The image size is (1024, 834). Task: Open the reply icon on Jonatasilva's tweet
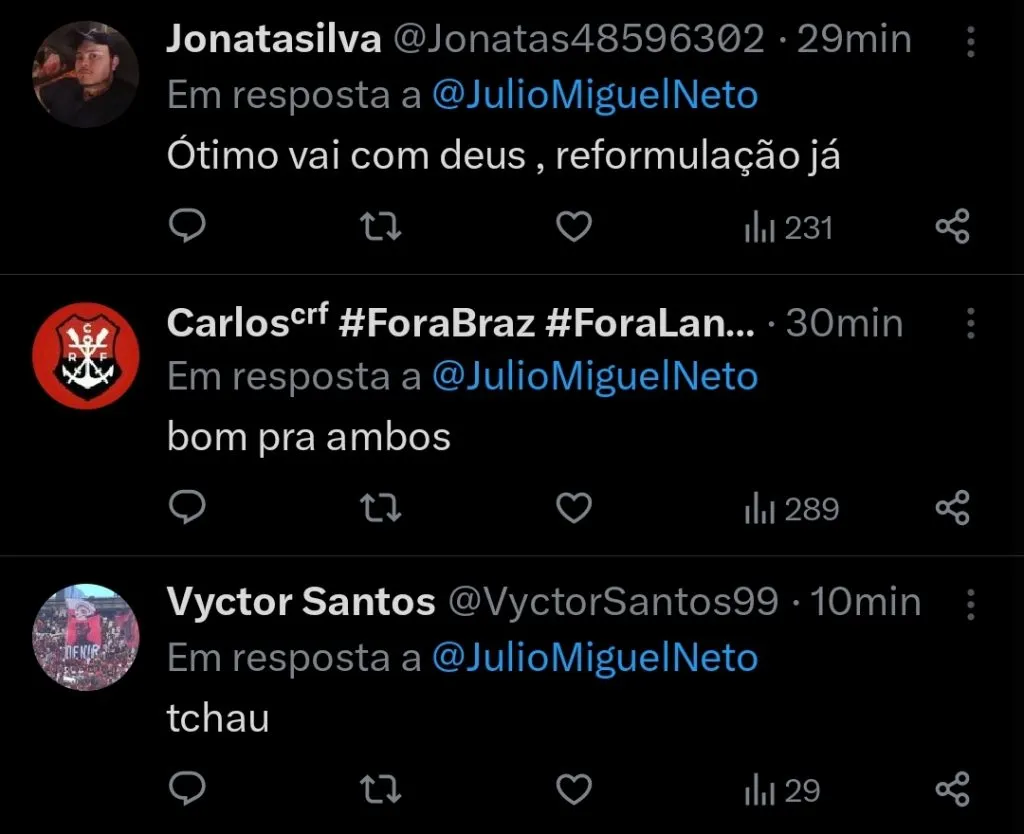[x=187, y=226]
